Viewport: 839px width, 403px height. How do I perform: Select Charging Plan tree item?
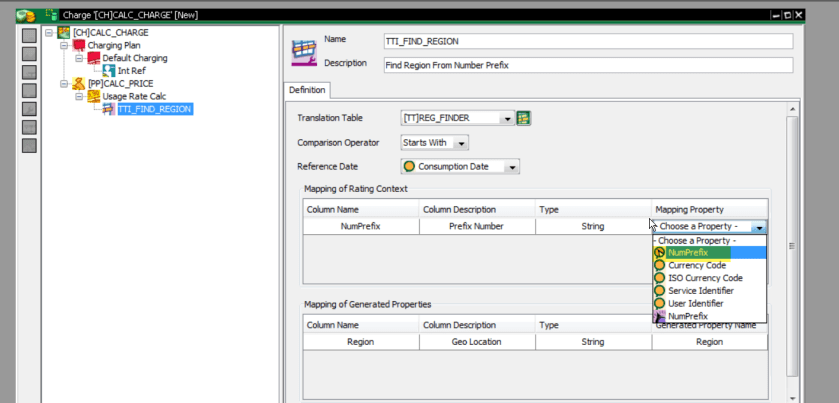pyautogui.click(x=114, y=45)
